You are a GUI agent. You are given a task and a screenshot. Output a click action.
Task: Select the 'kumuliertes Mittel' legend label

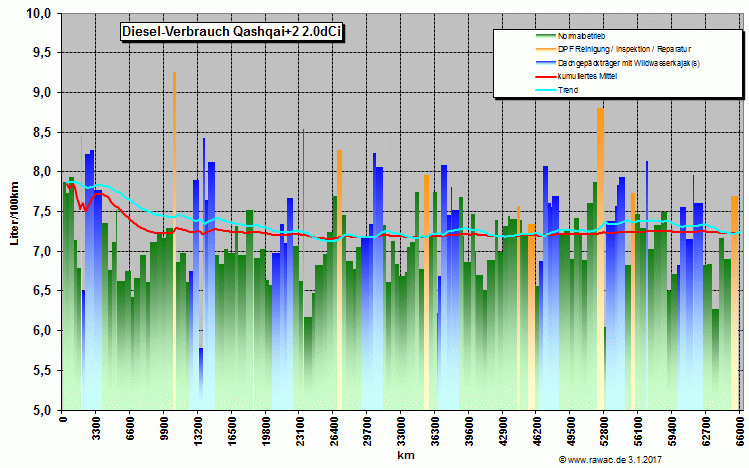pos(587,76)
